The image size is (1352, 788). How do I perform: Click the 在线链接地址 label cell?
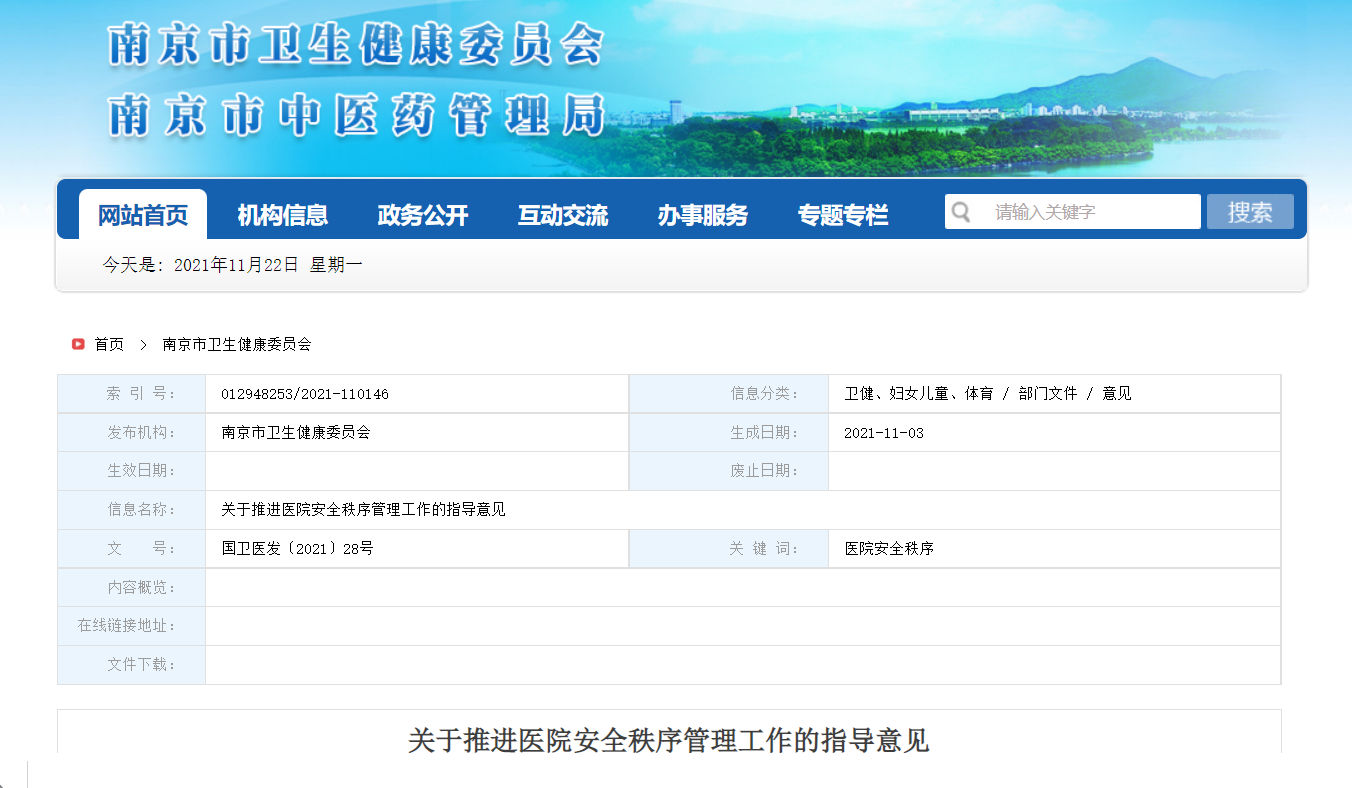click(132, 626)
